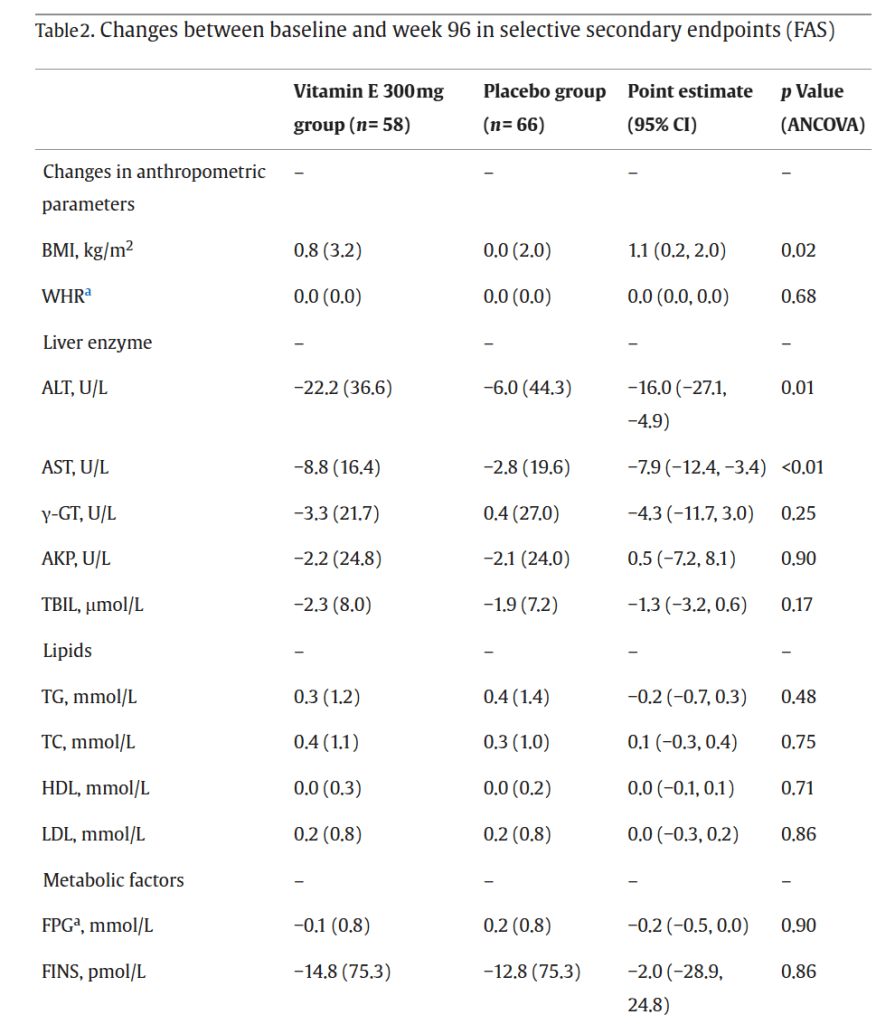
Task: Click the ALT, U/L row label
Action: point(75,388)
